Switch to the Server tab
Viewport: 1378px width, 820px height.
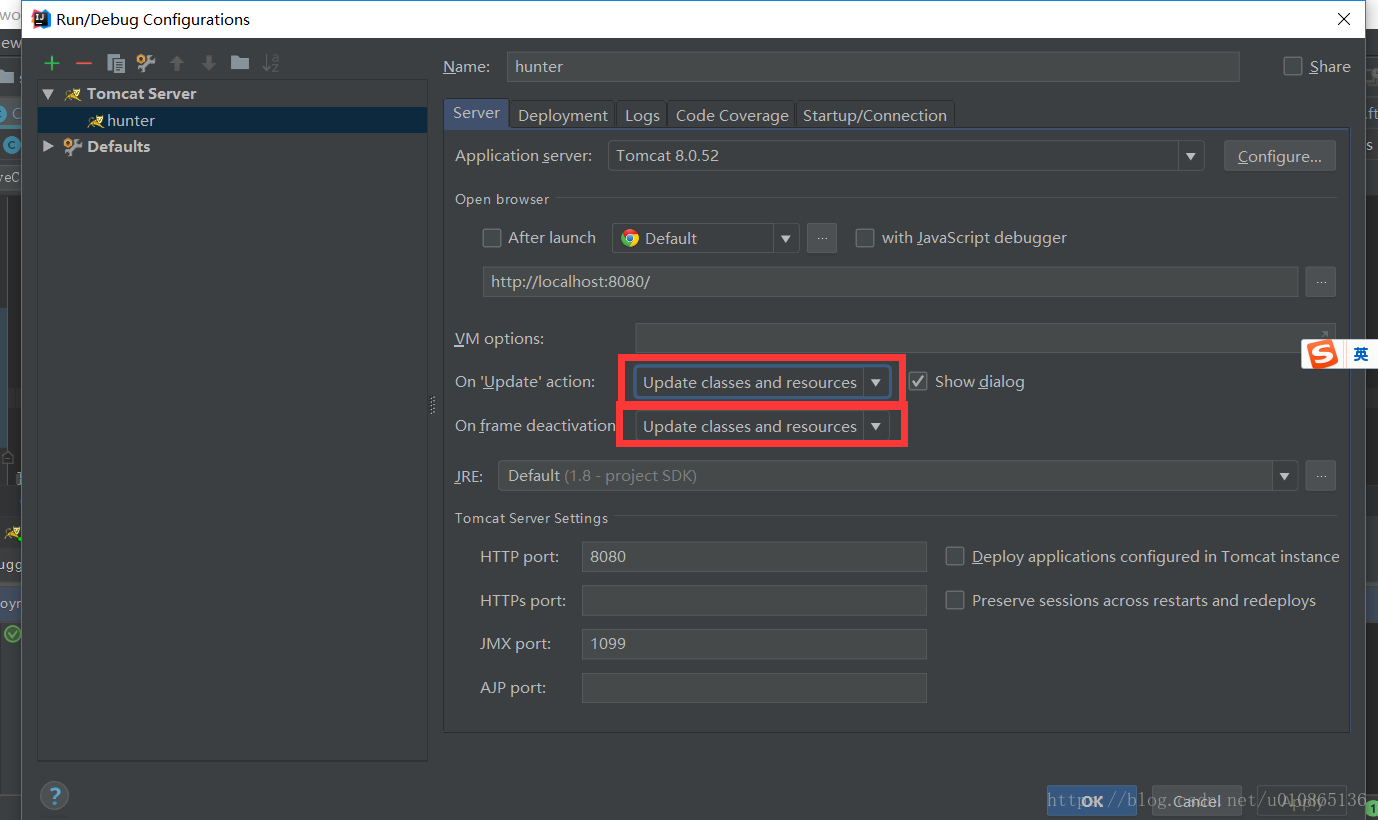click(476, 113)
